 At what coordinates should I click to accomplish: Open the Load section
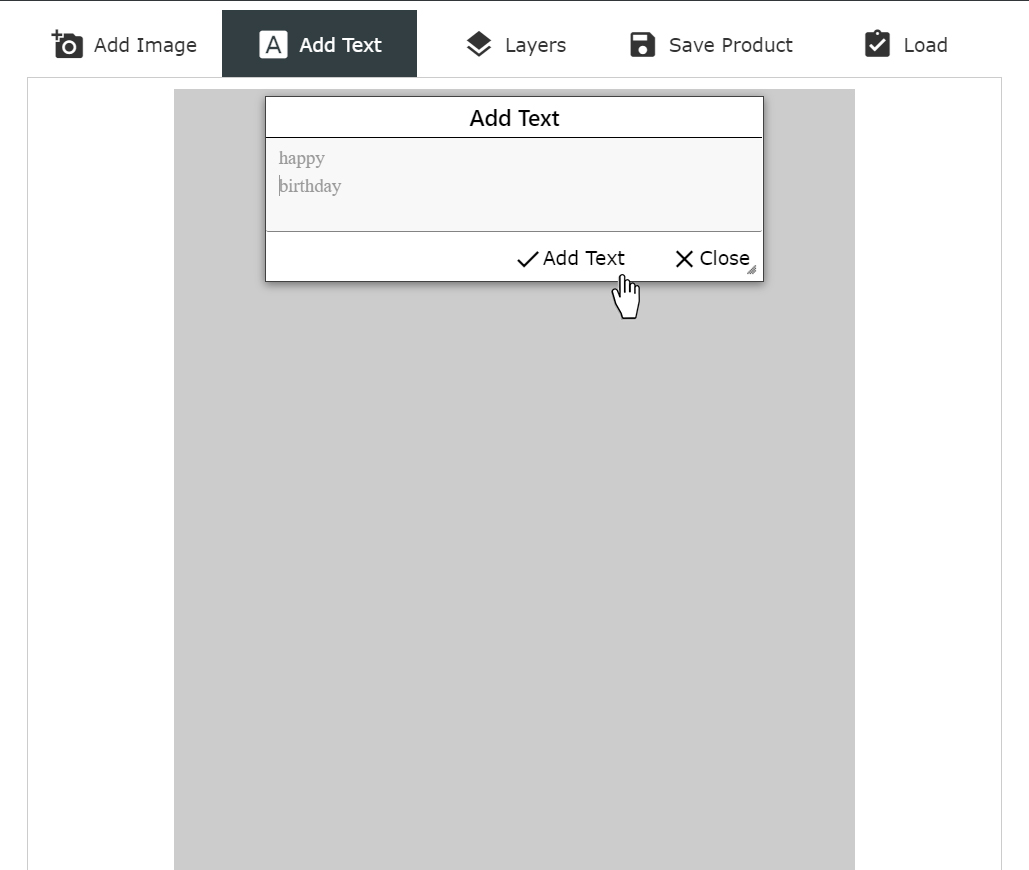[904, 44]
